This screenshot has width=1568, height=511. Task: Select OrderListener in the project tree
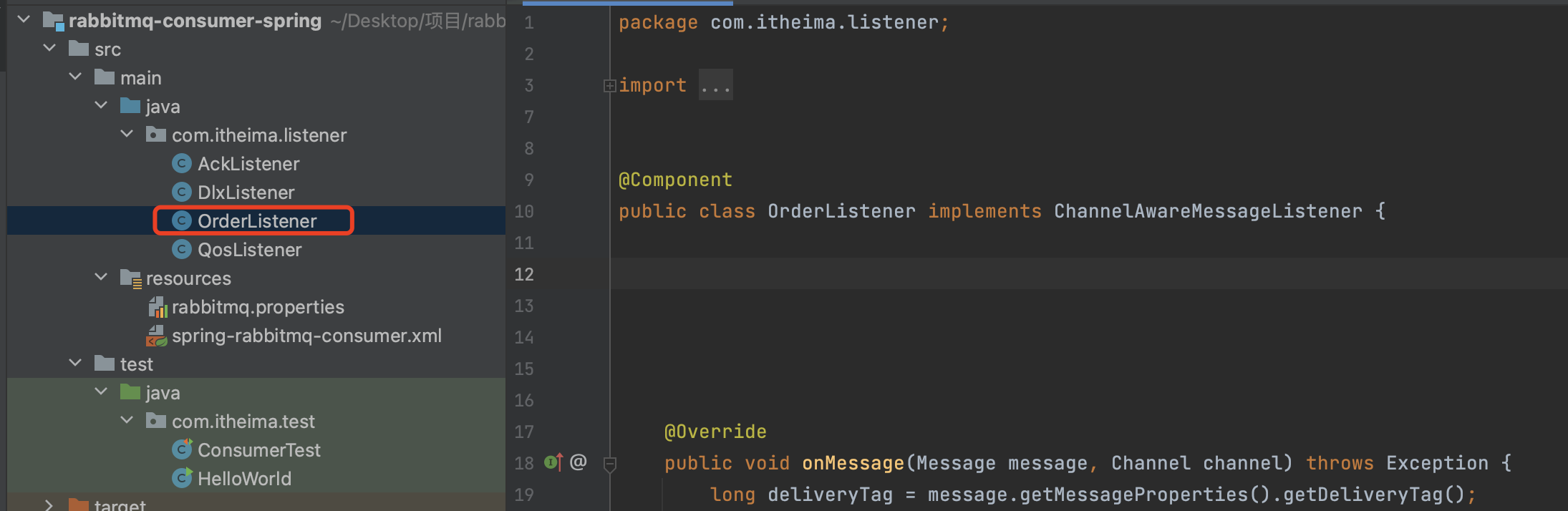coord(256,221)
